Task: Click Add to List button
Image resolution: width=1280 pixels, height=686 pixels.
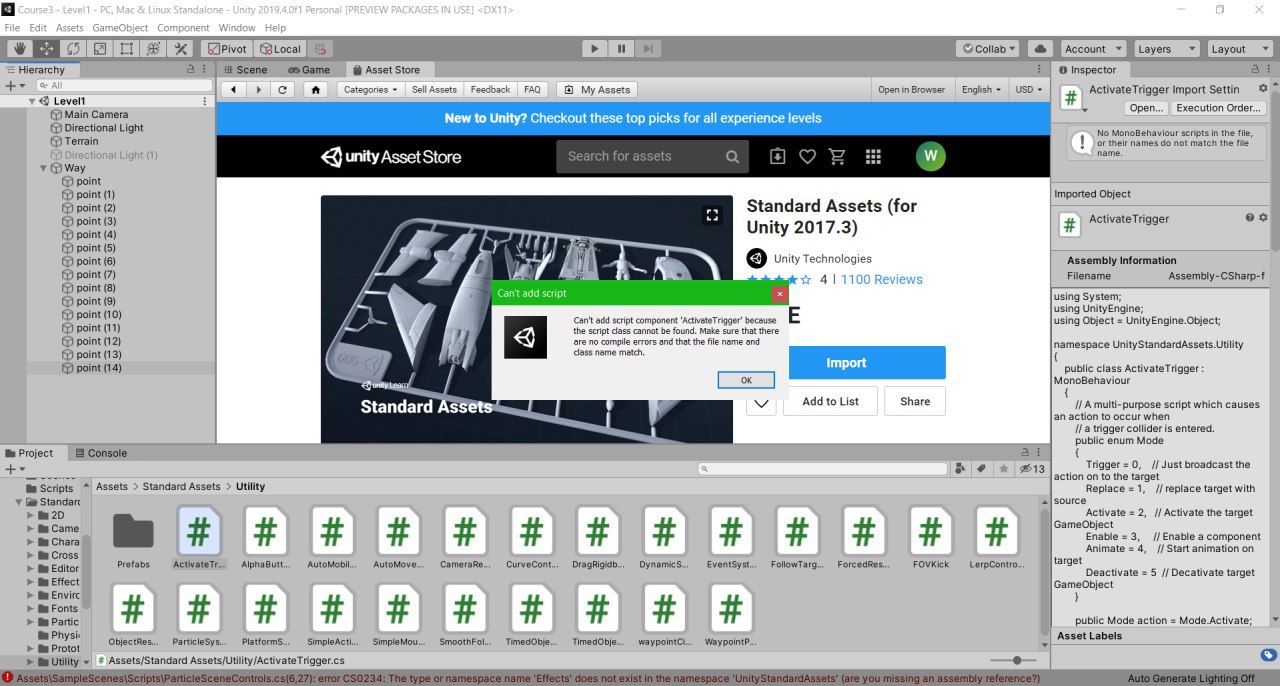Action: pyautogui.click(x=830, y=401)
